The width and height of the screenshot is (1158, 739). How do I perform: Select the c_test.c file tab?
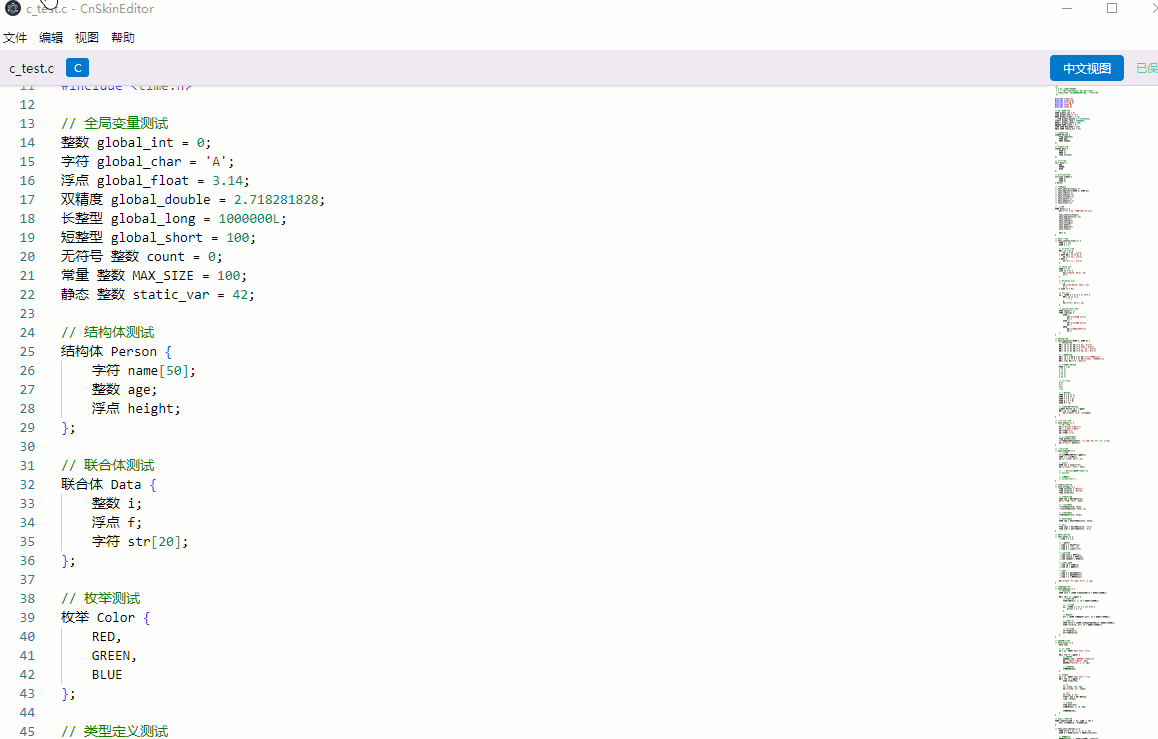point(32,68)
